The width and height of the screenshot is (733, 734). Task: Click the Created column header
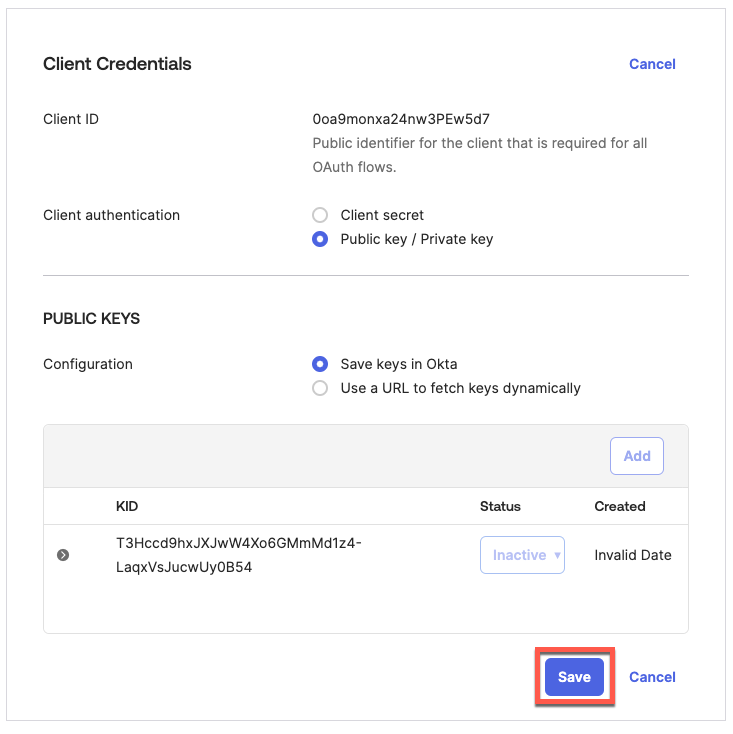coord(620,506)
